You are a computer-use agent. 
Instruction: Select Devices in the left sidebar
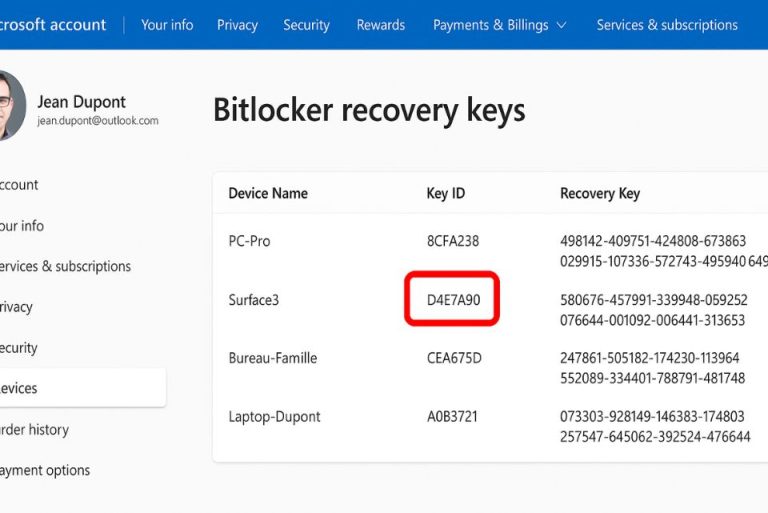(83, 388)
